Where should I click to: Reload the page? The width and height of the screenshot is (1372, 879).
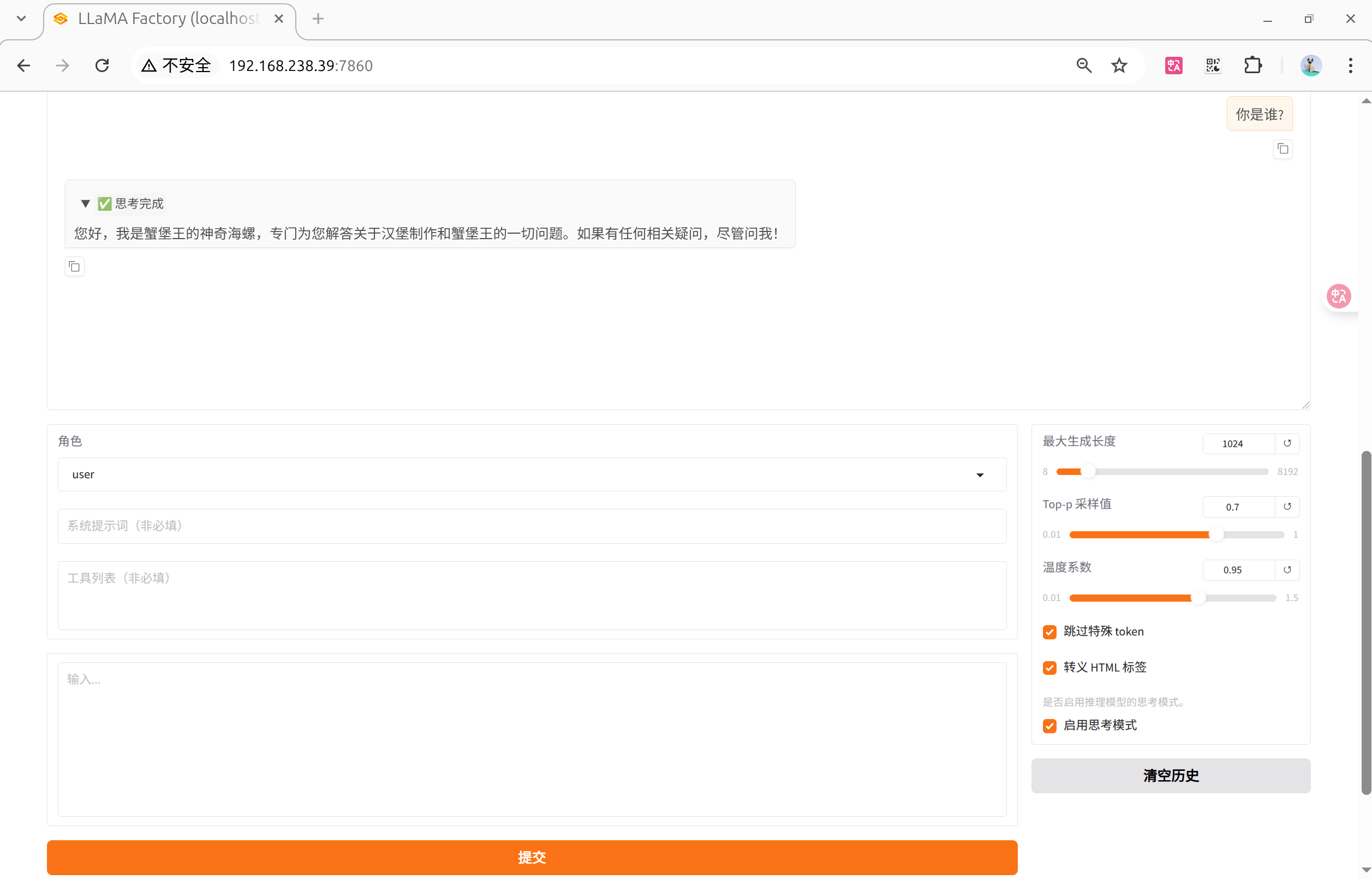pos(102,66)
